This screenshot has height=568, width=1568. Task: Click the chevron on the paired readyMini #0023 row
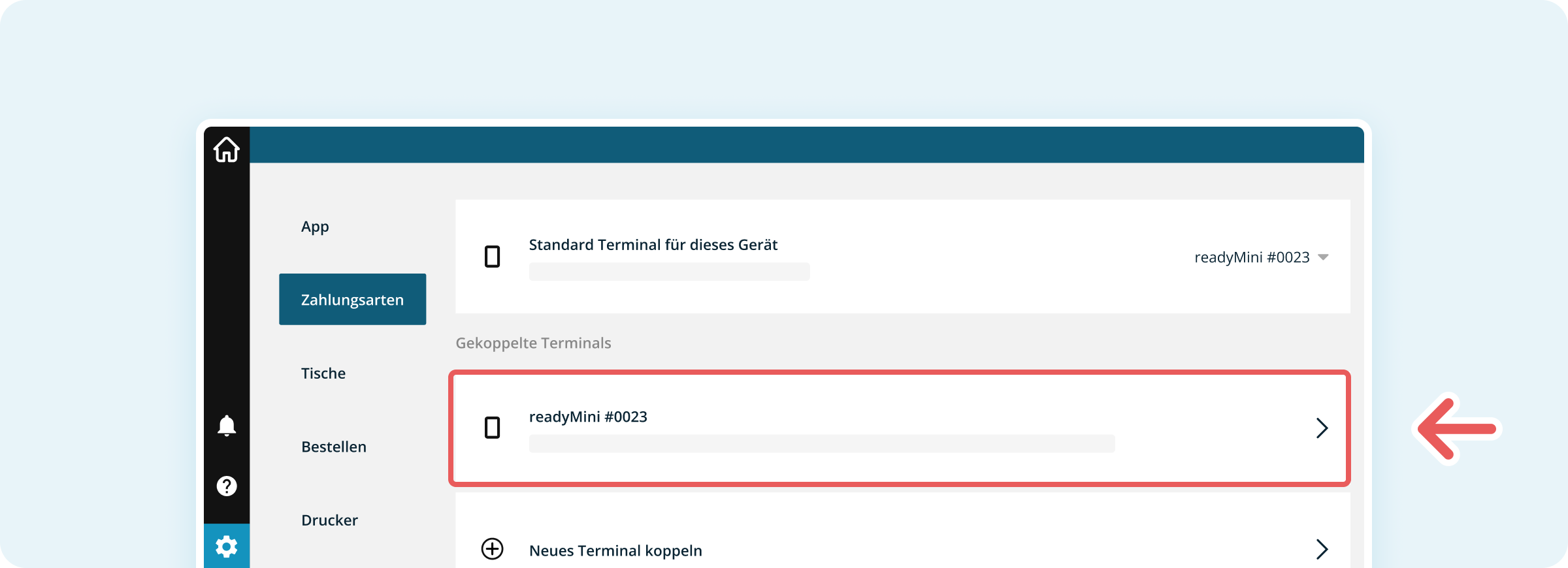coord(1322,428)
